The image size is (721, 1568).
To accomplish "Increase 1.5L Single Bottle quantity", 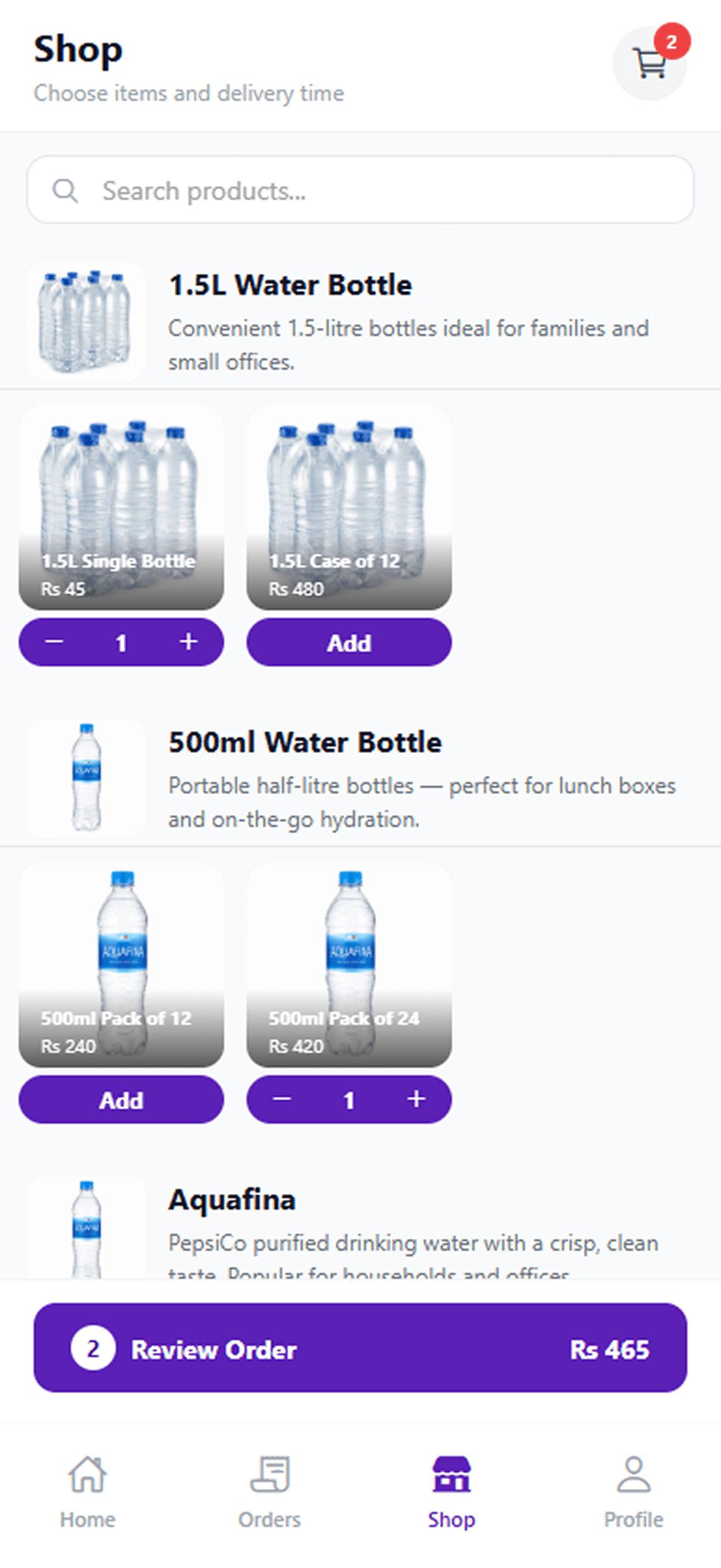I will (188, 642).
